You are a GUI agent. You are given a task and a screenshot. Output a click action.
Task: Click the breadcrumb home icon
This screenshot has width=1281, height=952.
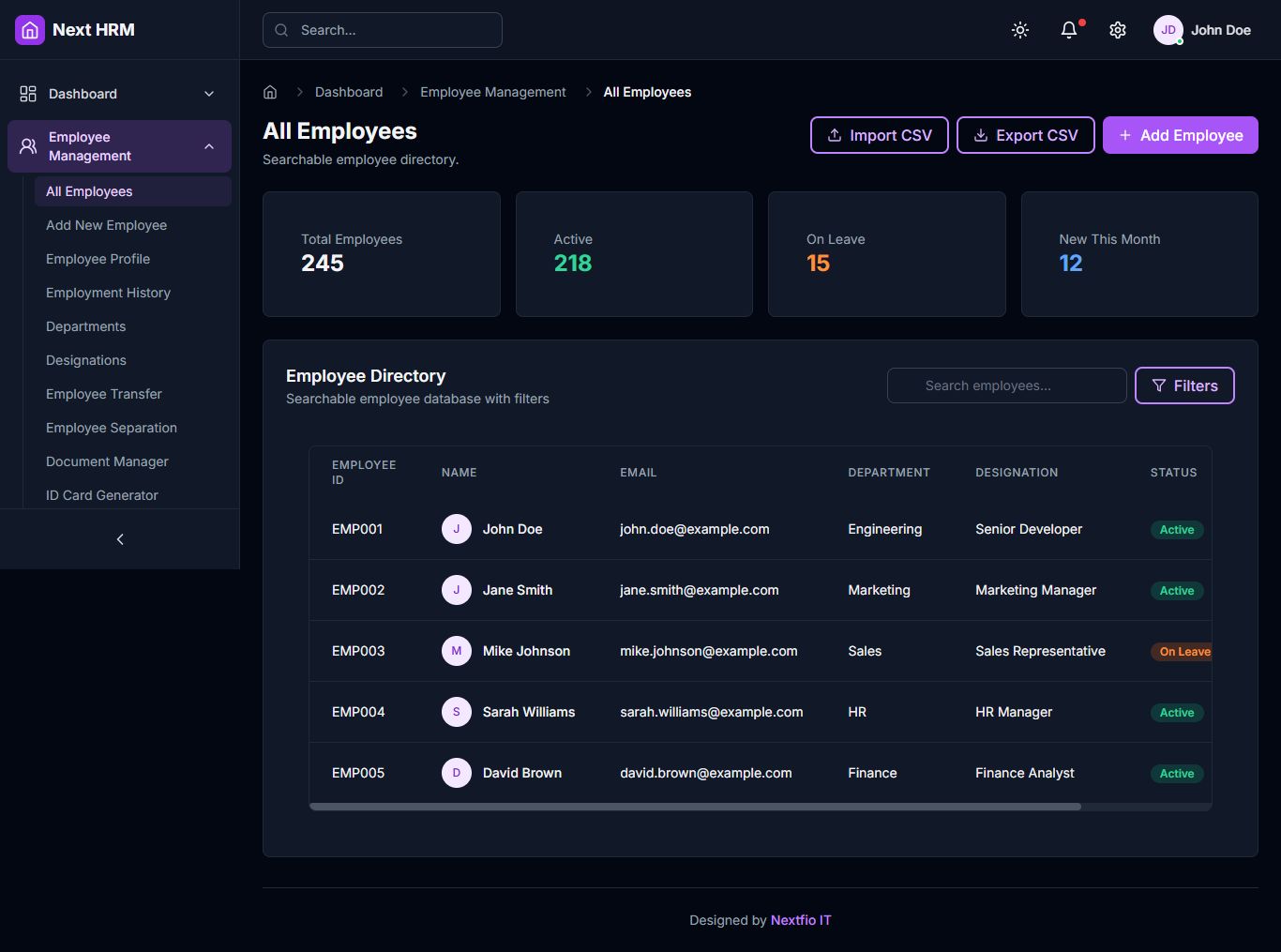click(x=270, y=92)
